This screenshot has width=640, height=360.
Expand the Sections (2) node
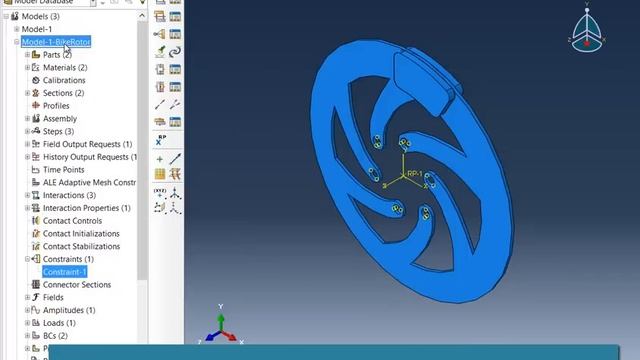click(x=27, y=93)
